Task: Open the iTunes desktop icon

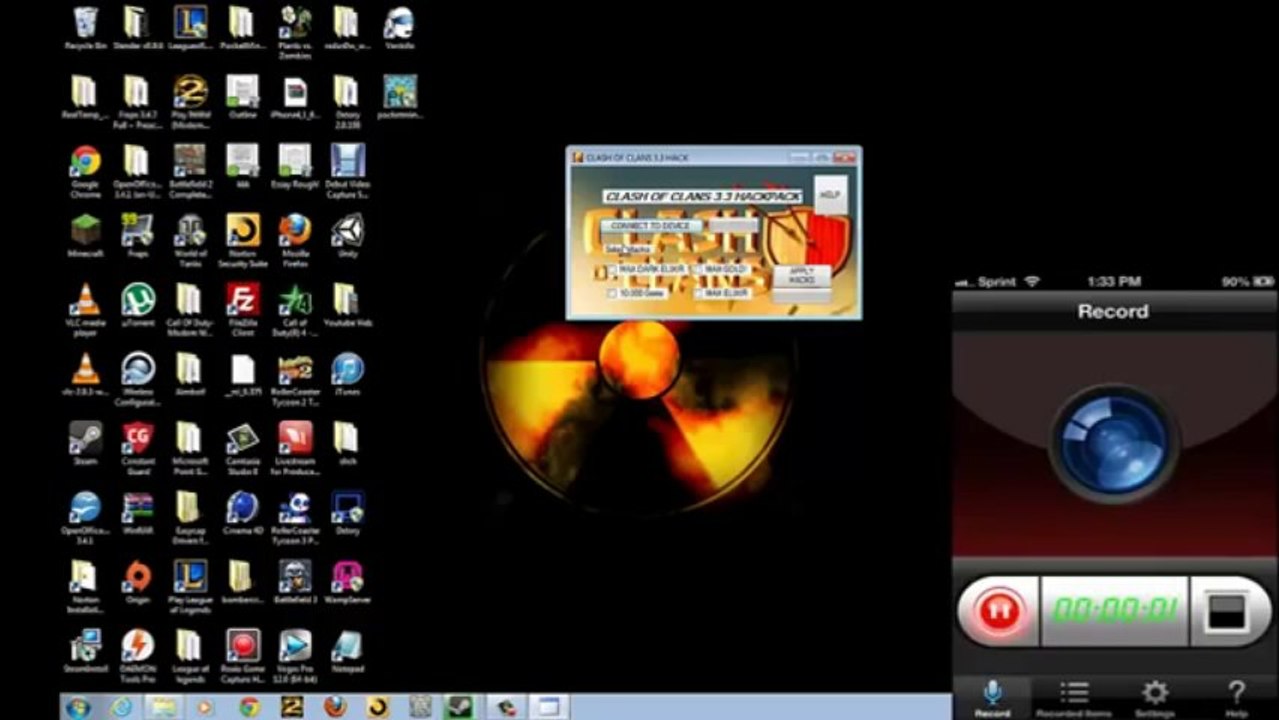Action: click(x=347, y=375)
